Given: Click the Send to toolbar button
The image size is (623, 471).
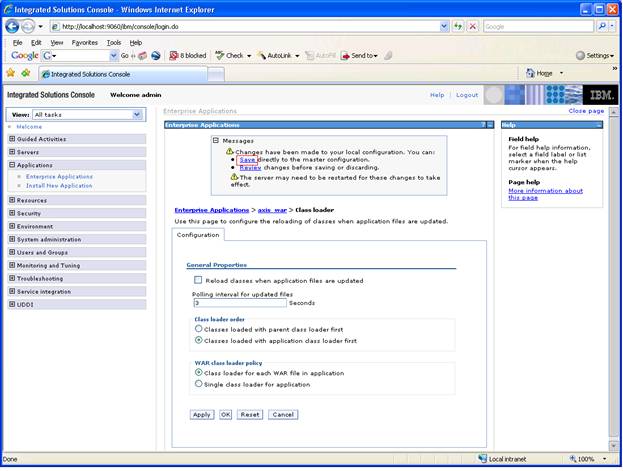Looking at the screenshot, I should [359, 56].
